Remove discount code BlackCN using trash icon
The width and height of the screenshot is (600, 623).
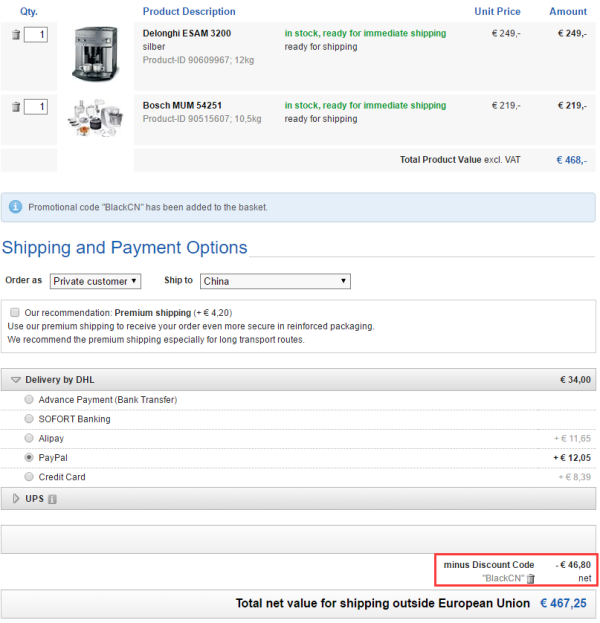[530, 579]
